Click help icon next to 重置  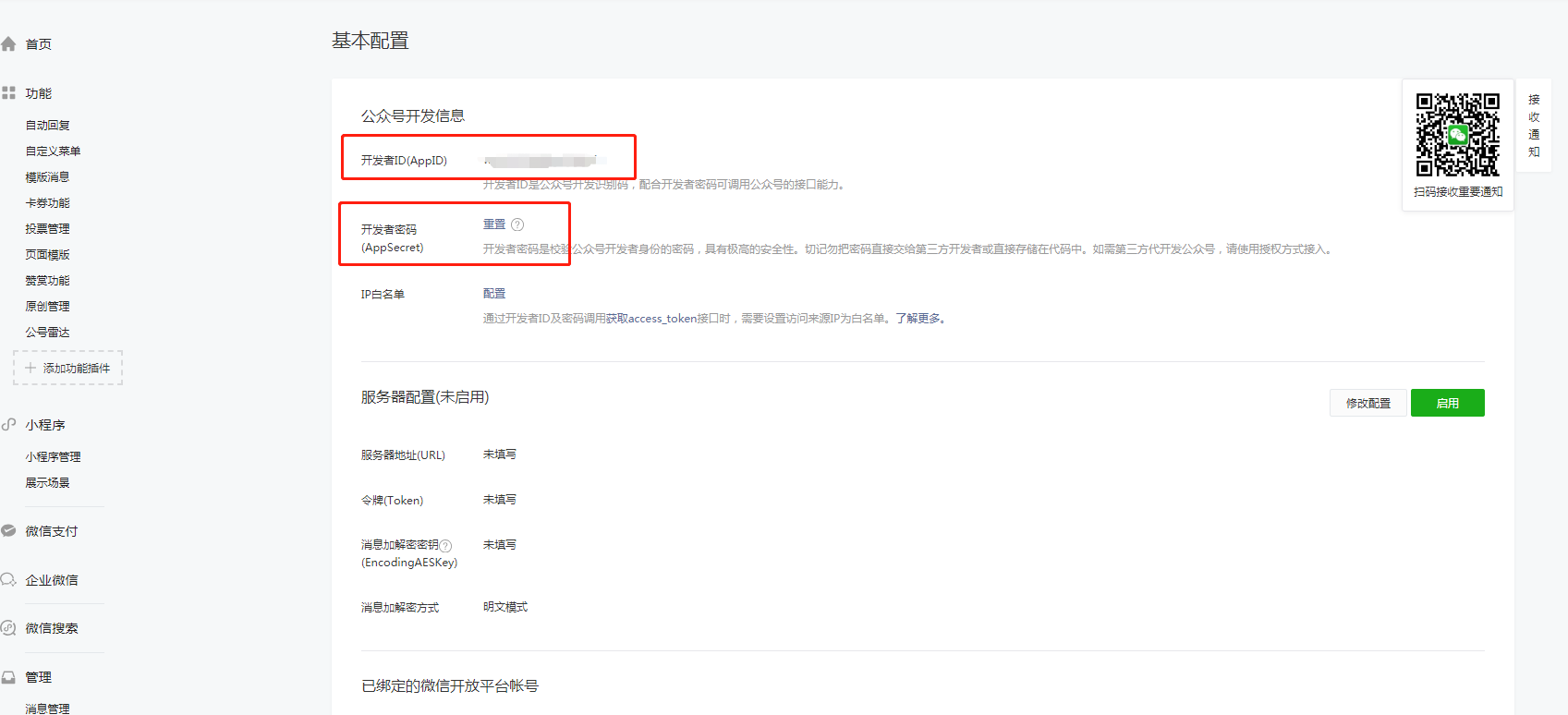click(x=517, y=224)
